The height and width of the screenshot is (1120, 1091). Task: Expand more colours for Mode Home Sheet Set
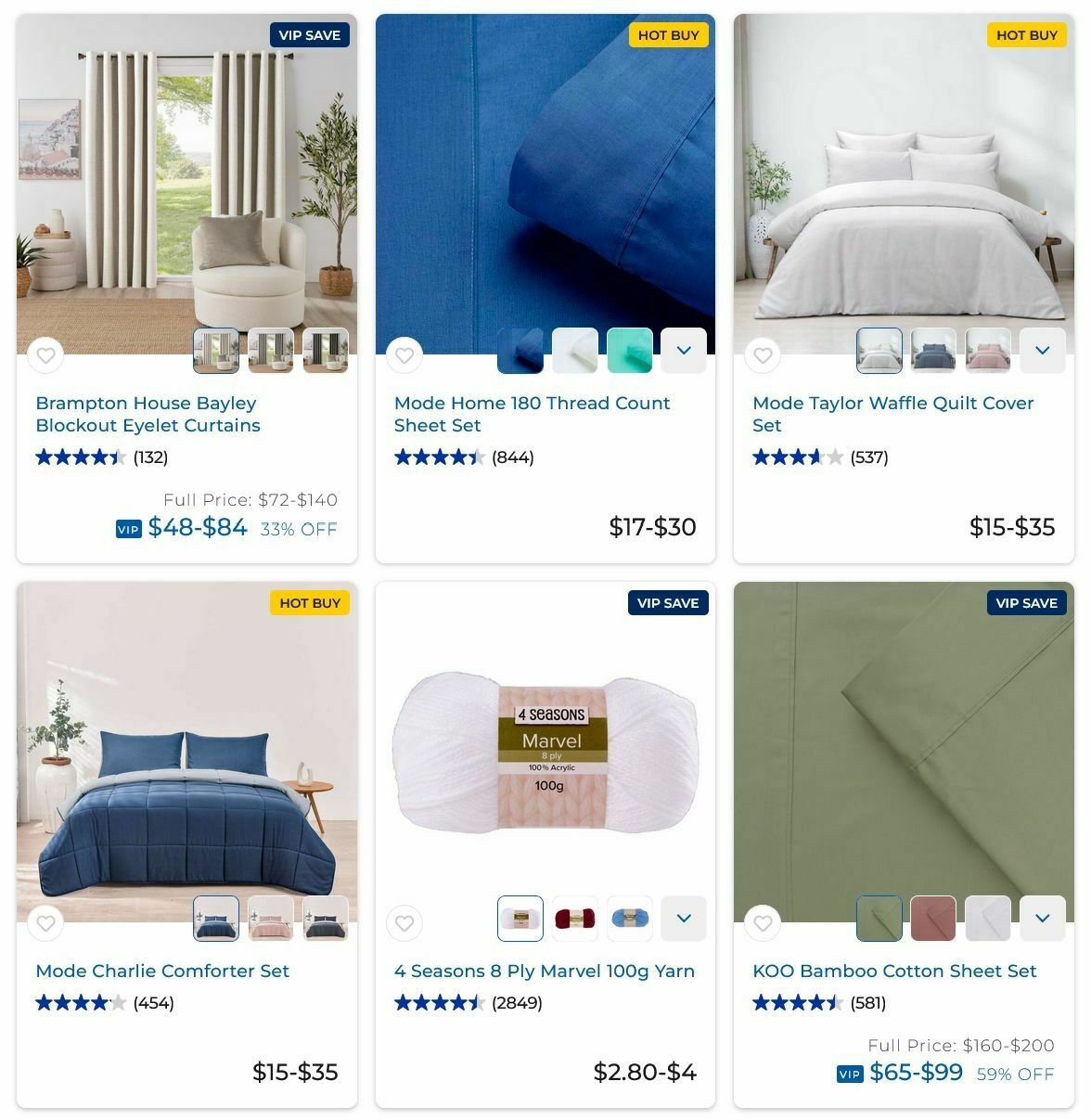684,351
